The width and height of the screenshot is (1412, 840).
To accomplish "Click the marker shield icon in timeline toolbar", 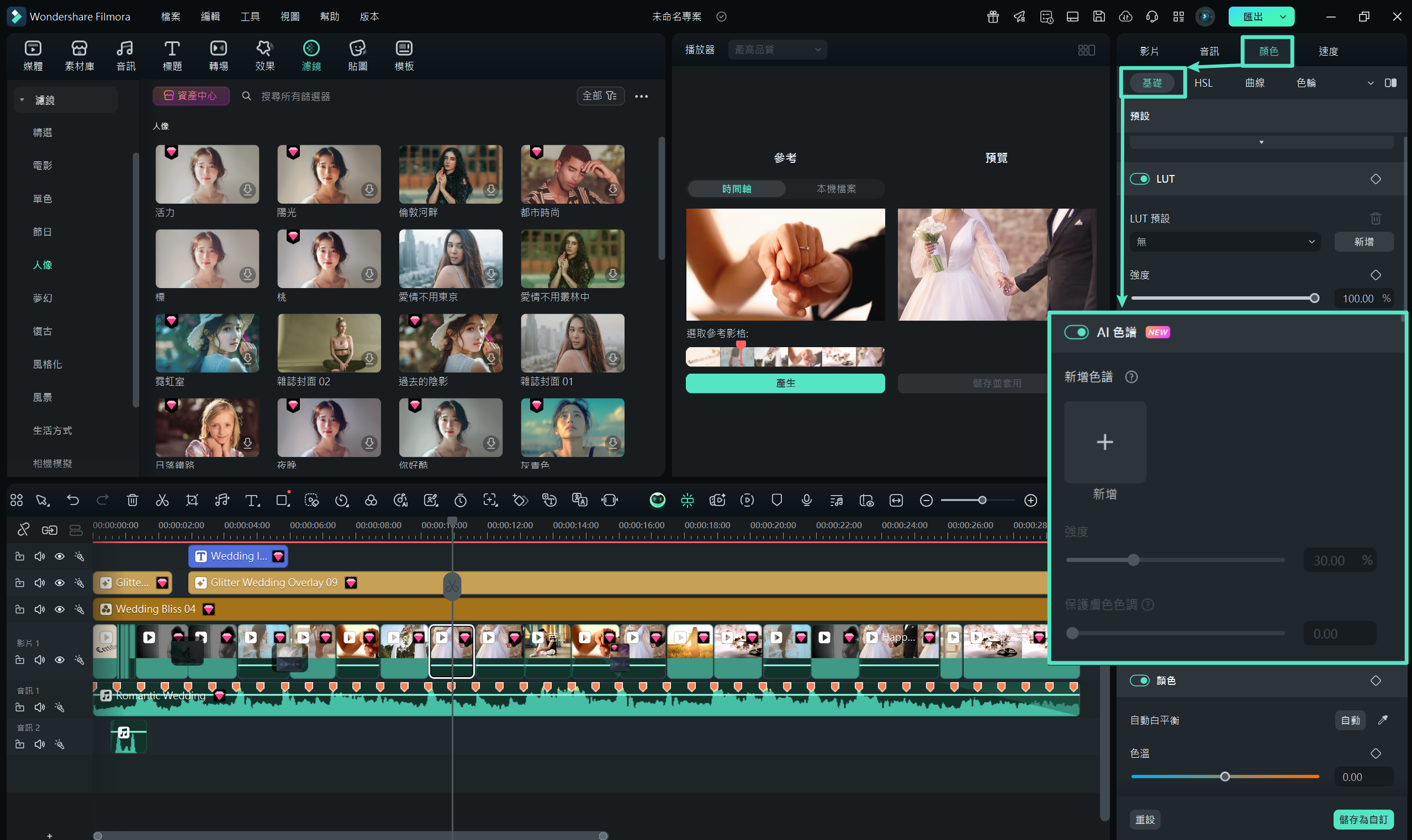I will pos(776,500).
